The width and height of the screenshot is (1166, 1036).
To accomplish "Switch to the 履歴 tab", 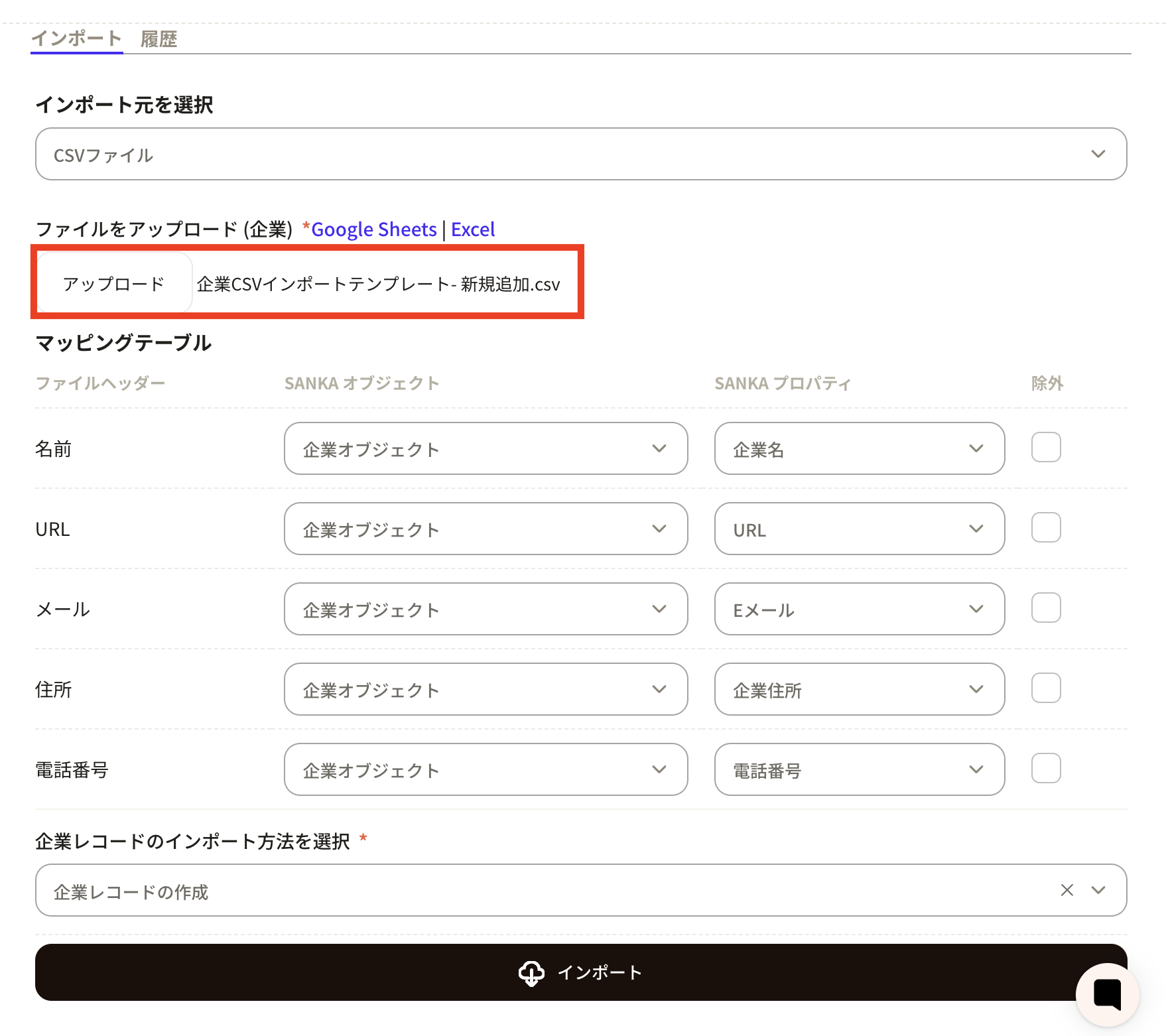I will tap(159, 39).
